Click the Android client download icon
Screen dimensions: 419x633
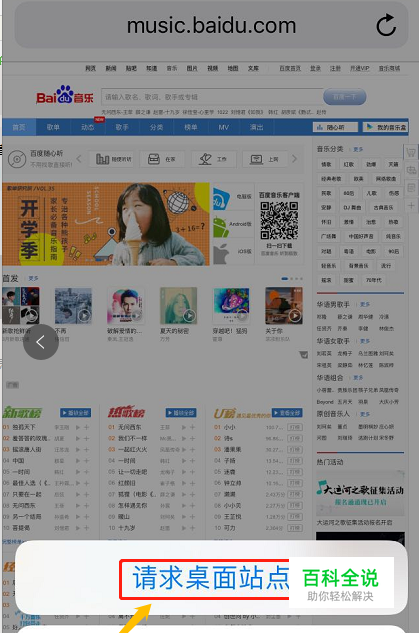tap(221, 227)
